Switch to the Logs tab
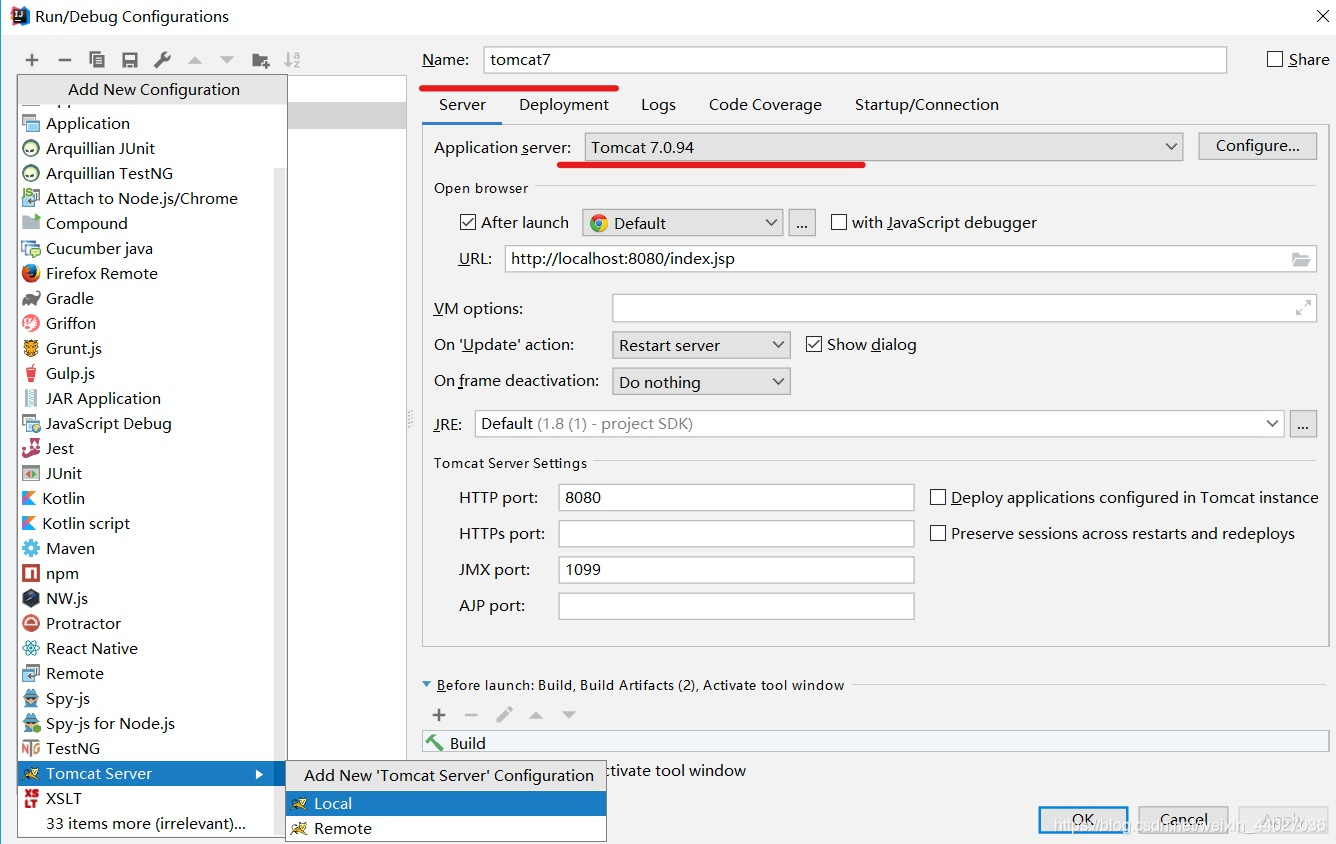The image size is (1336, 844). [x=658, y=104]
